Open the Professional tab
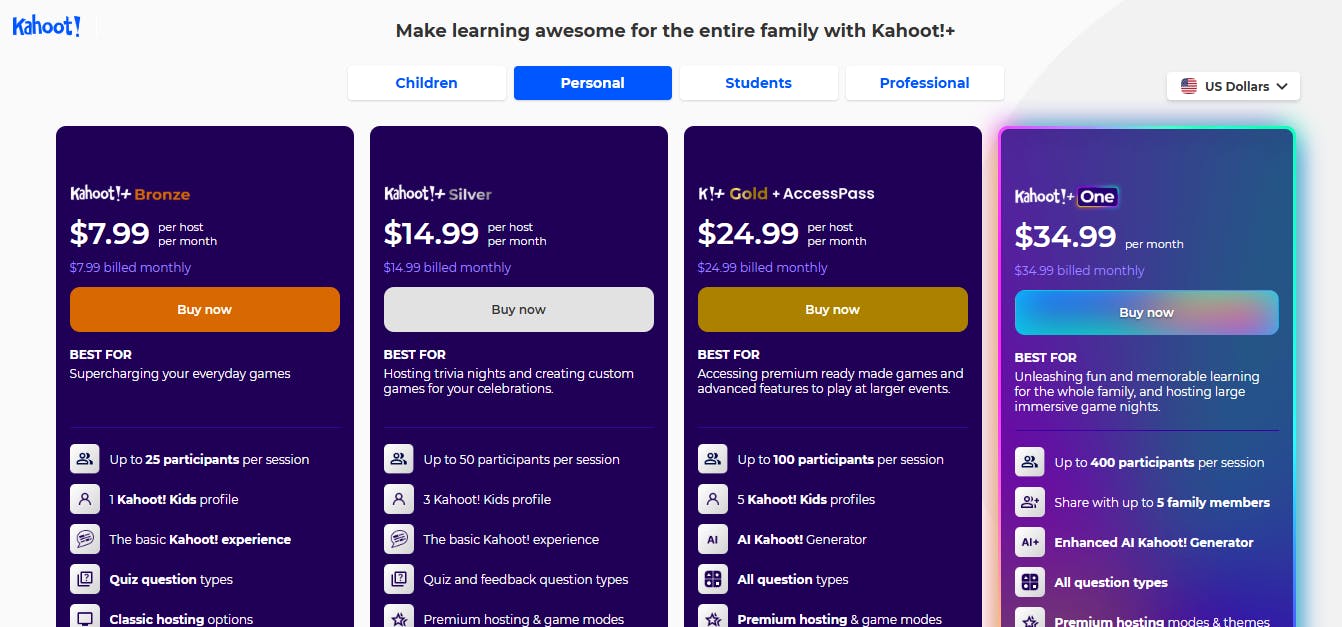This screenshot has width=1342, height=627. [924, 83]
